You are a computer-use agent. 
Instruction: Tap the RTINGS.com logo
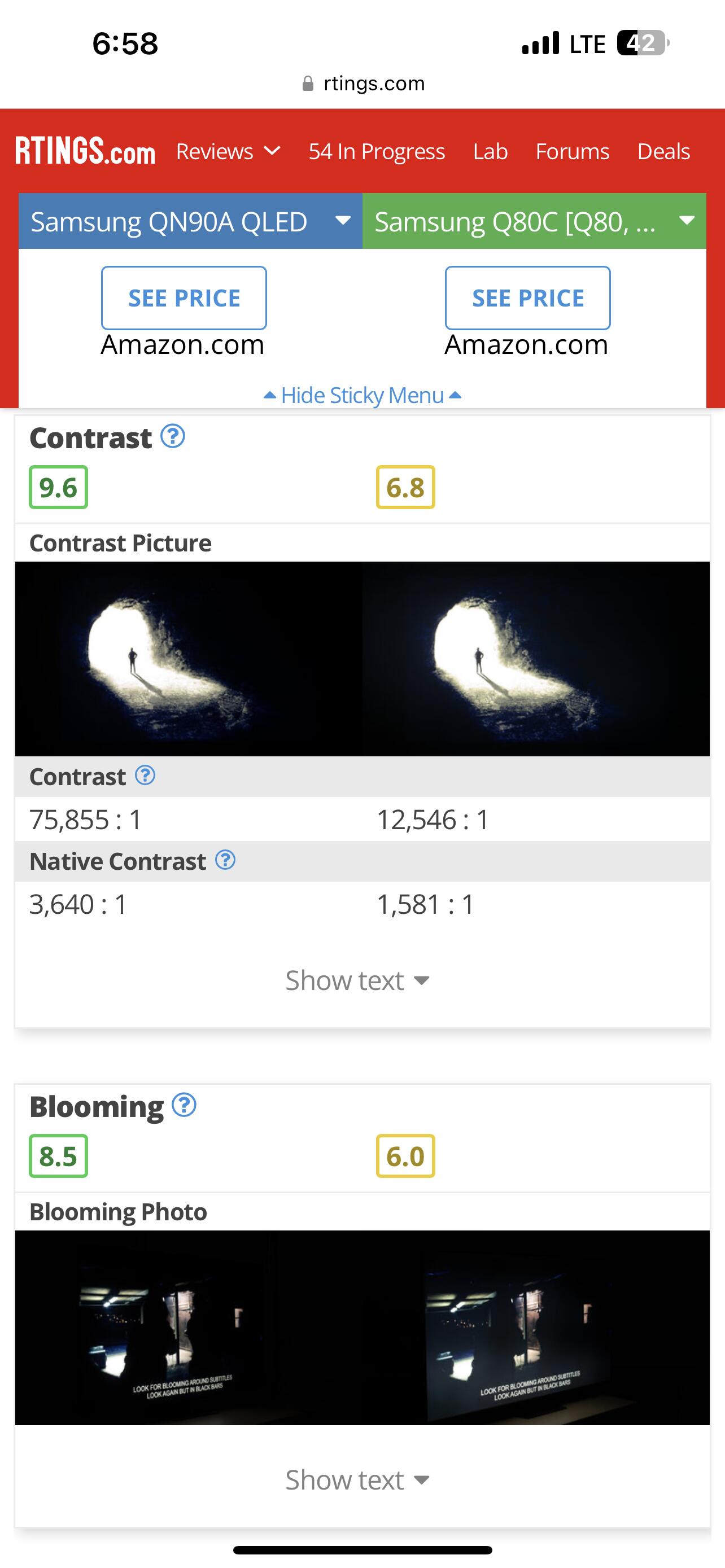[85, 151]
